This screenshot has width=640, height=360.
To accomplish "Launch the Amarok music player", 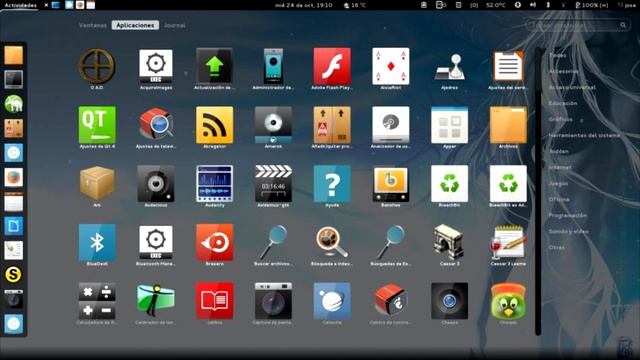I will click(273, 125).
